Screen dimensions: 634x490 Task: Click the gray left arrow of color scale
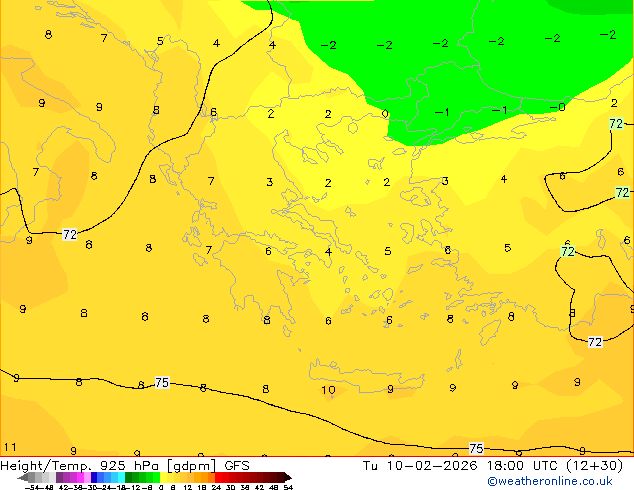coord(23,477)
